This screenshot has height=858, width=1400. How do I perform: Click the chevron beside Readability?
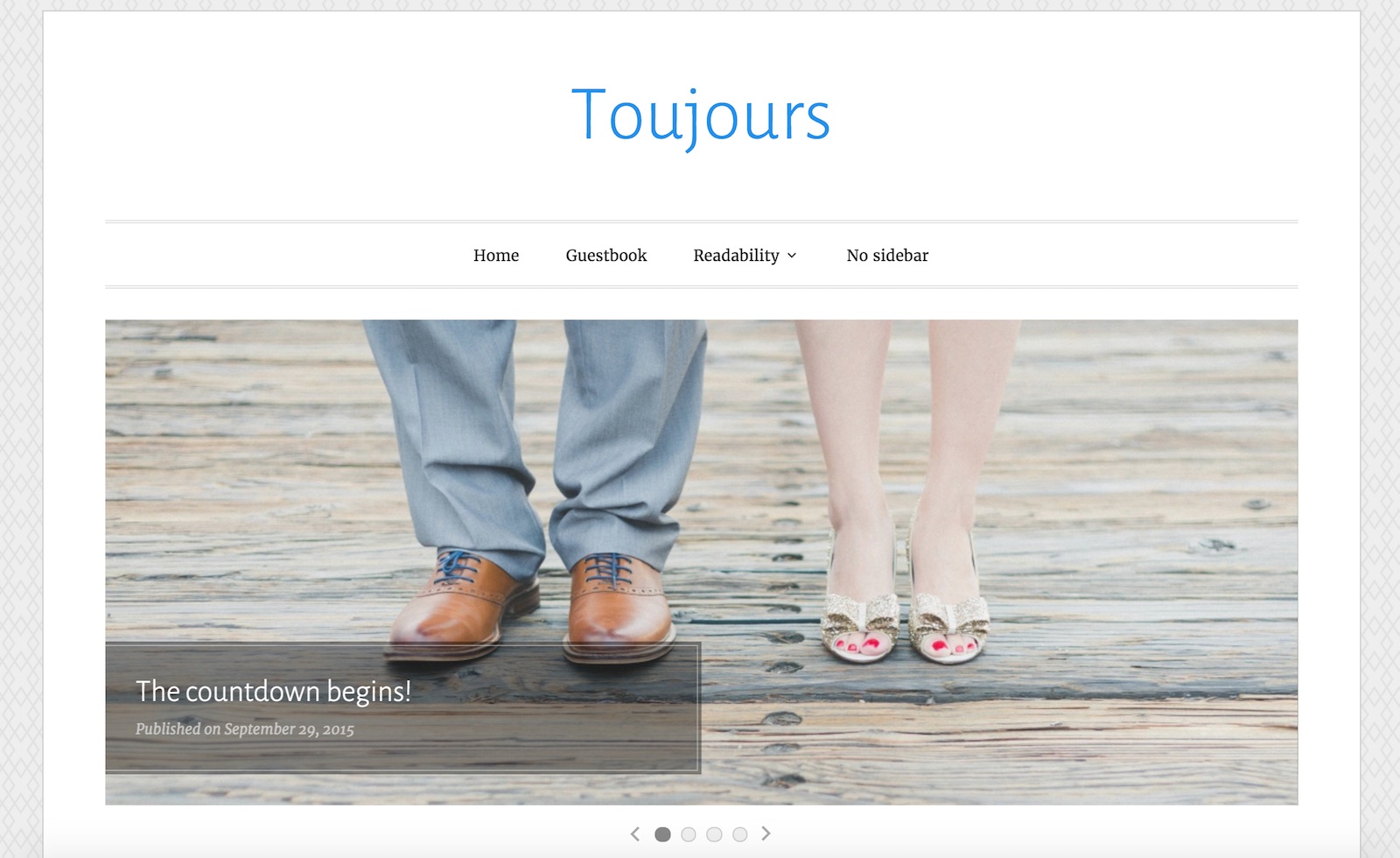[792, 256]
